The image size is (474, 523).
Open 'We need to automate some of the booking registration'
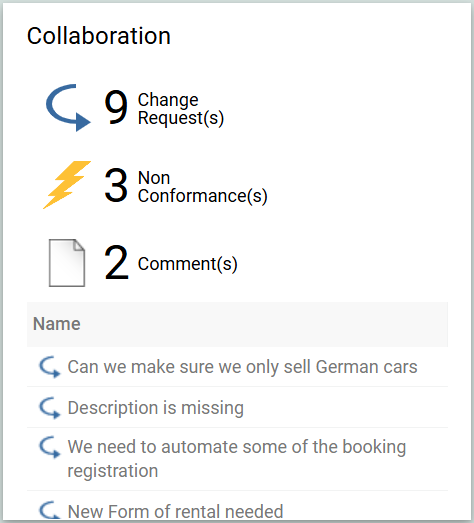pos(237,459)
